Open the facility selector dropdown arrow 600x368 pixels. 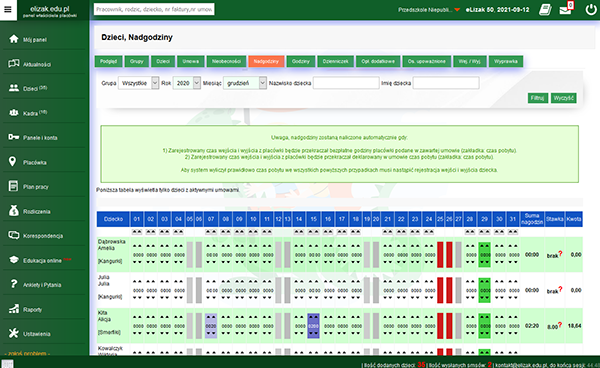(x=457, y=10)
